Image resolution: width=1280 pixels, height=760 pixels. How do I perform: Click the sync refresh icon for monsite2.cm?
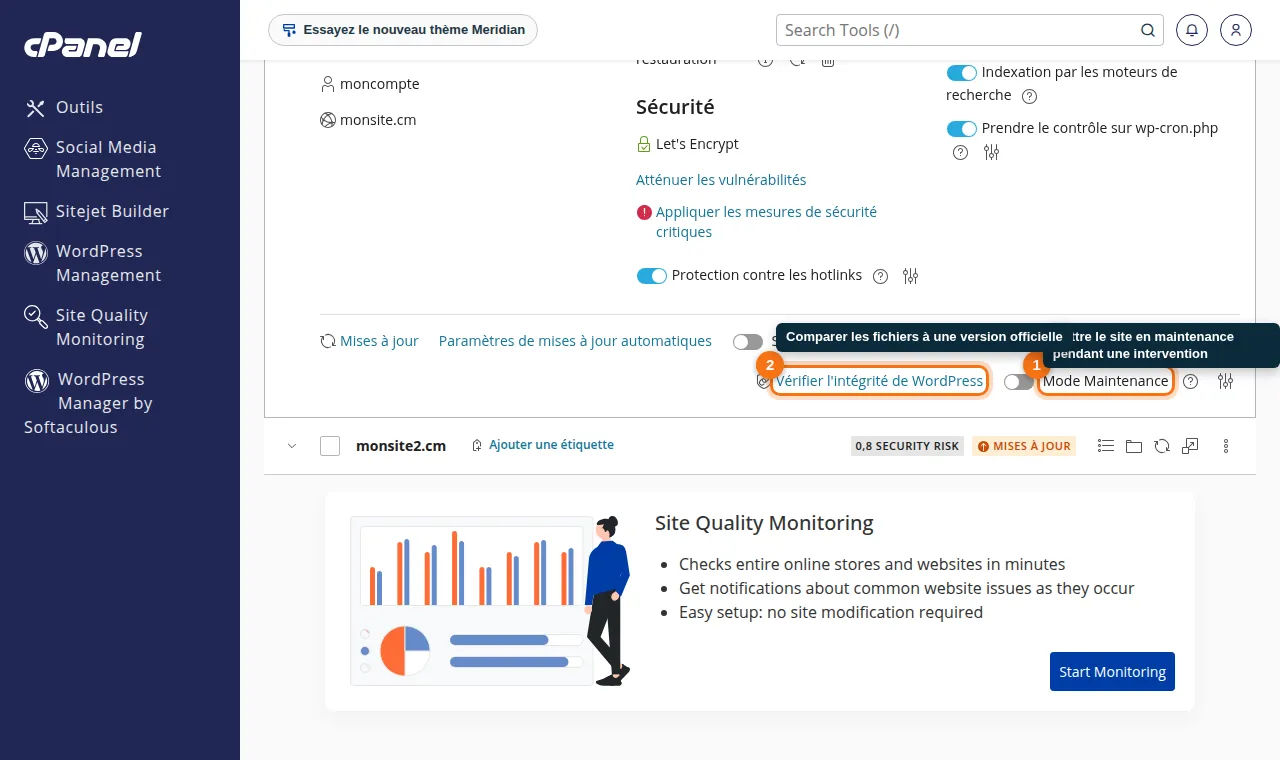1162,446
